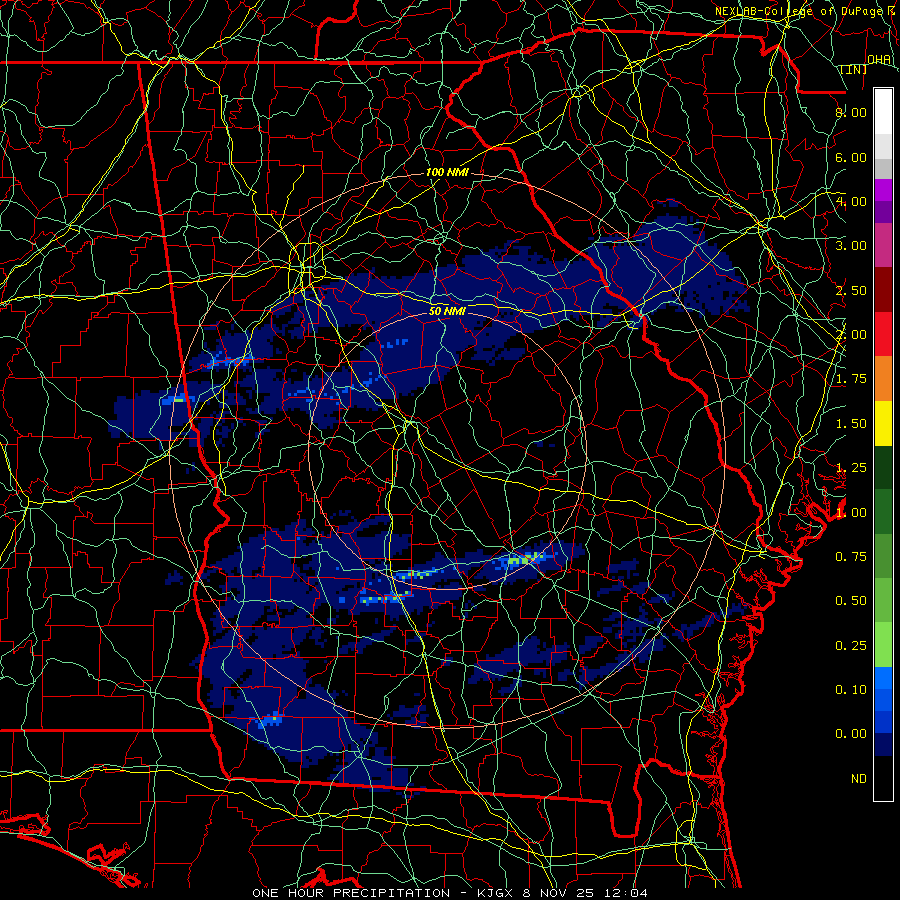The height and width of the screenshot is (900, 900).
Task: Pick the orange swatch beside 1.75
Action: click(883, 379)
